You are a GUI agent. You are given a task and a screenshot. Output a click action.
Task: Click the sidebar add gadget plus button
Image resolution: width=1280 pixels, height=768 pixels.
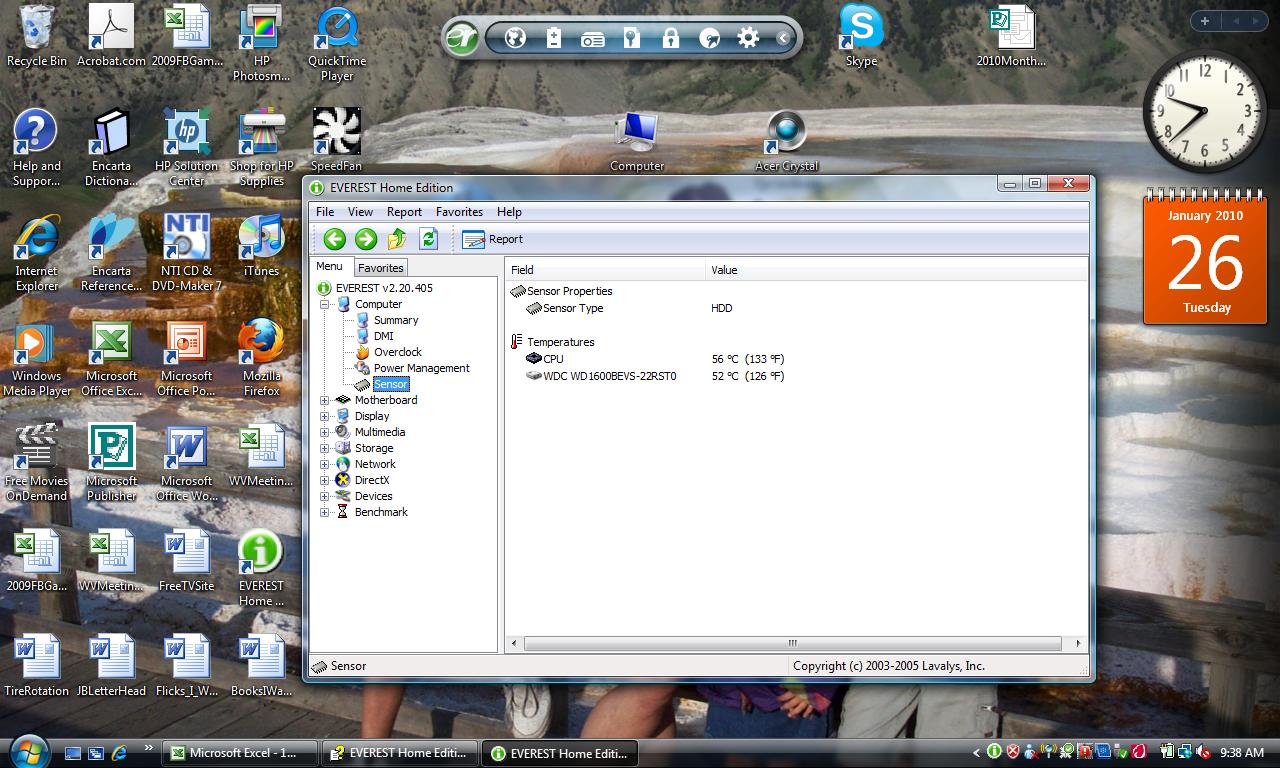click(1205, 21)
